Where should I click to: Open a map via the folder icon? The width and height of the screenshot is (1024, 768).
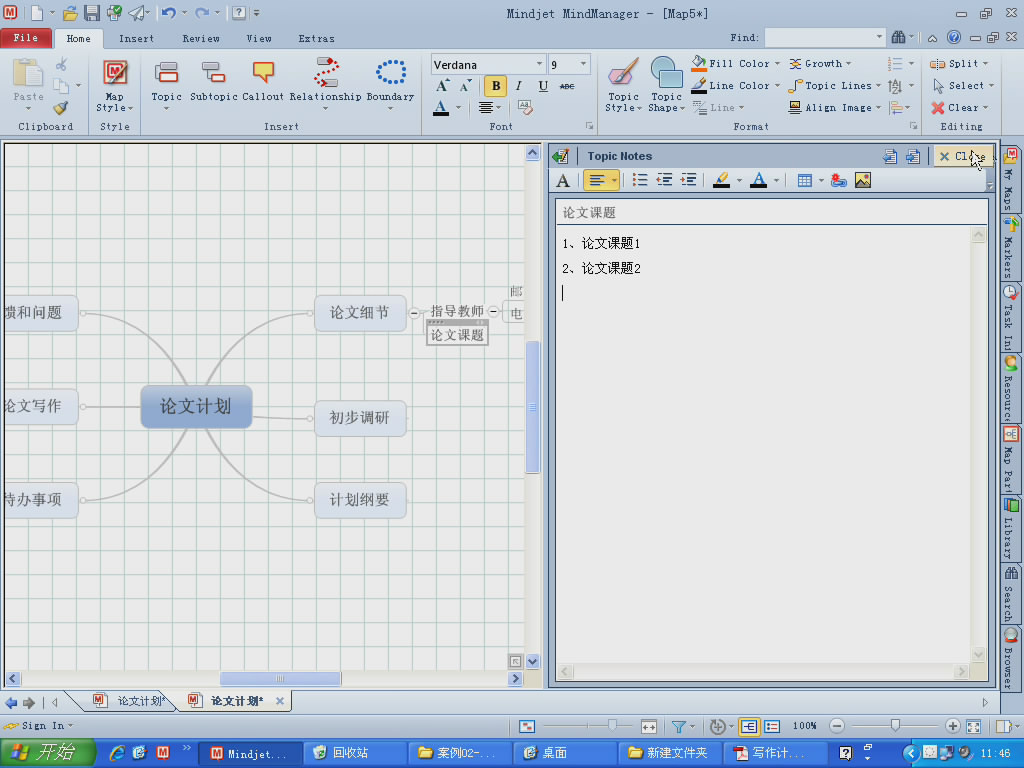(x=71, y=12)
